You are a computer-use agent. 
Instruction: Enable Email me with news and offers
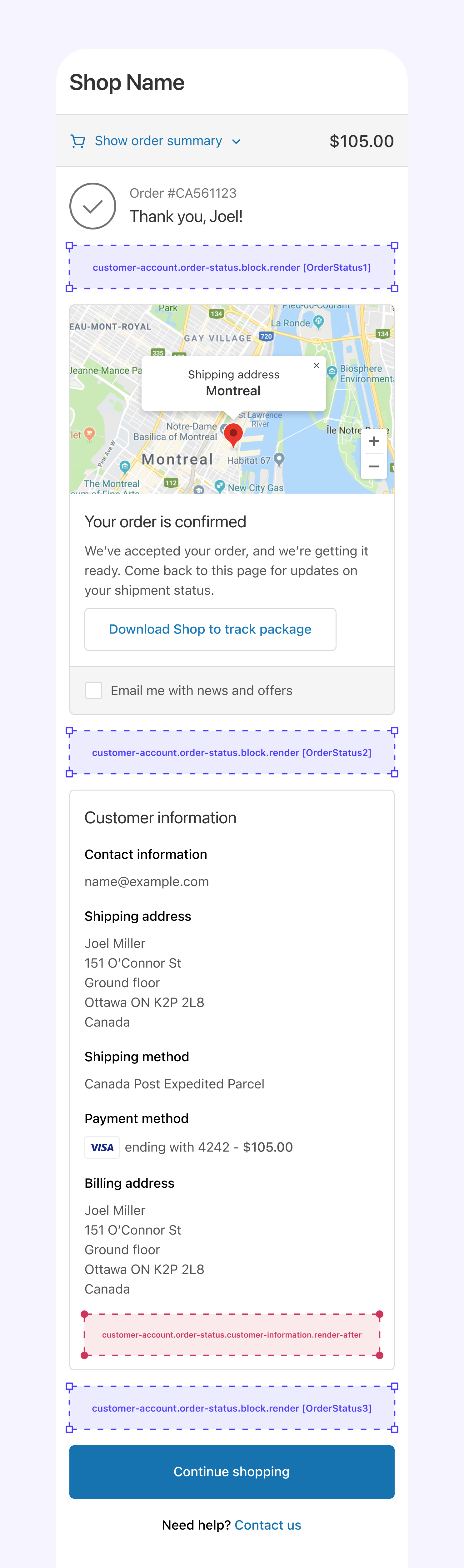pos(94,690)
